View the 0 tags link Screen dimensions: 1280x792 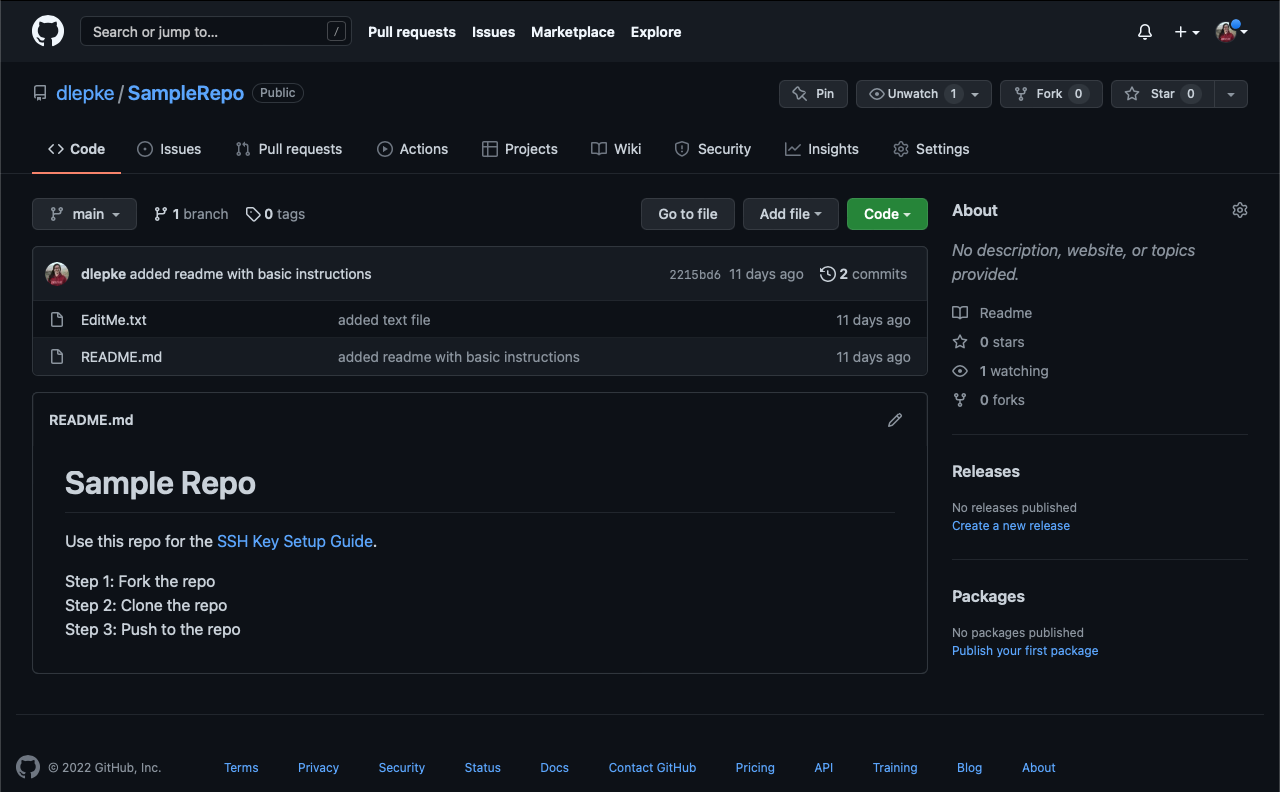tap(275, 214)
